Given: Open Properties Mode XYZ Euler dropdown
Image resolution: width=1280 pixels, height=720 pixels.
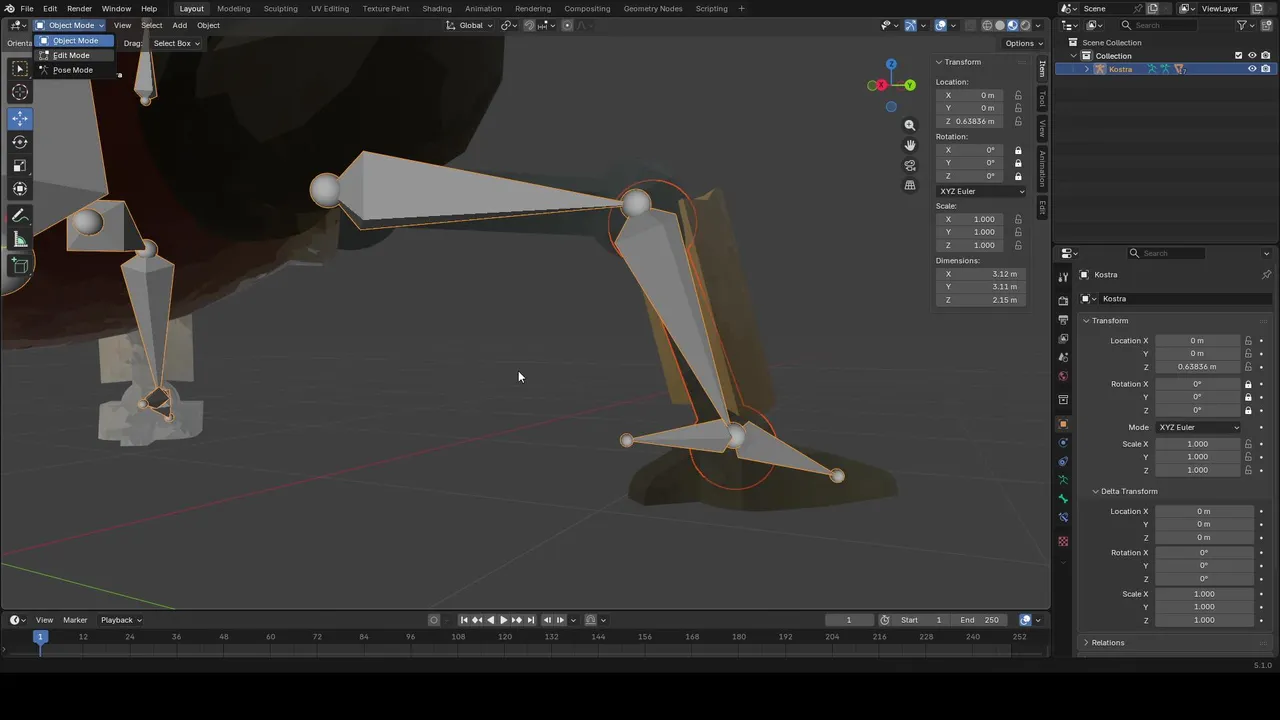Looking at the screenshot, I should tap(1199, 427).
